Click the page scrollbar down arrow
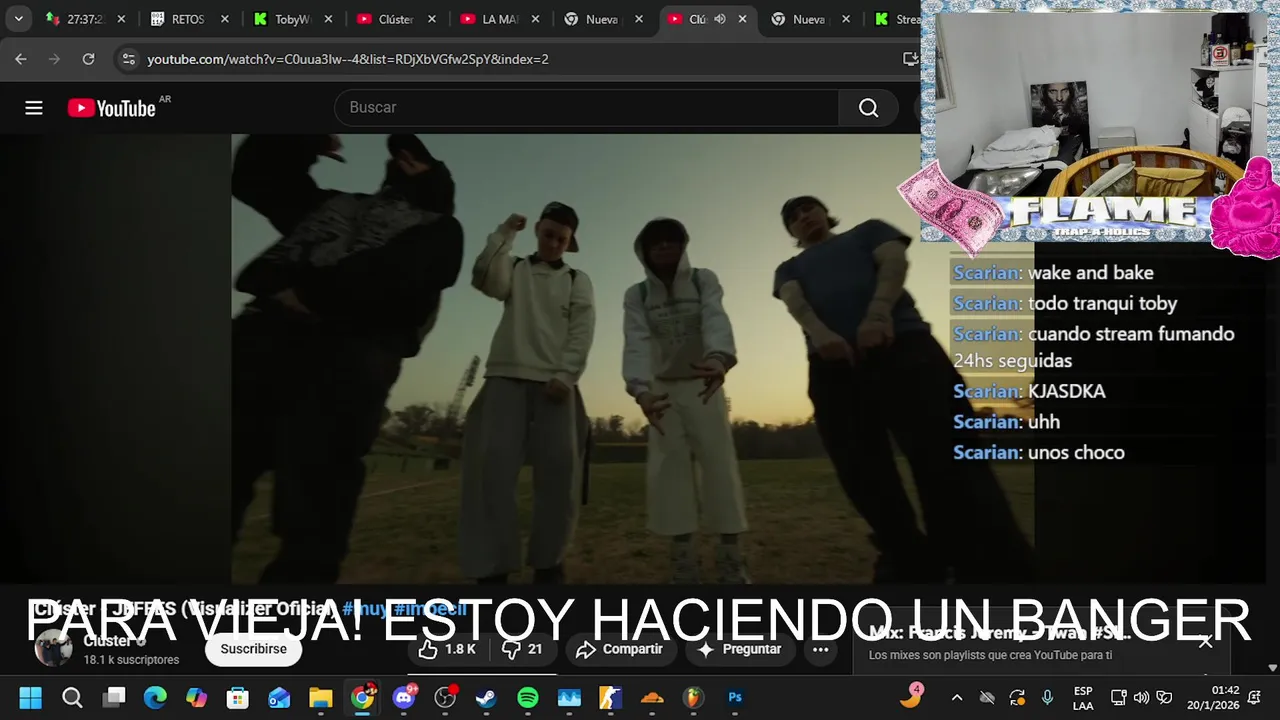This screenshot has width=1280, height=720. pyautogui.click(x=1272, y=667)
